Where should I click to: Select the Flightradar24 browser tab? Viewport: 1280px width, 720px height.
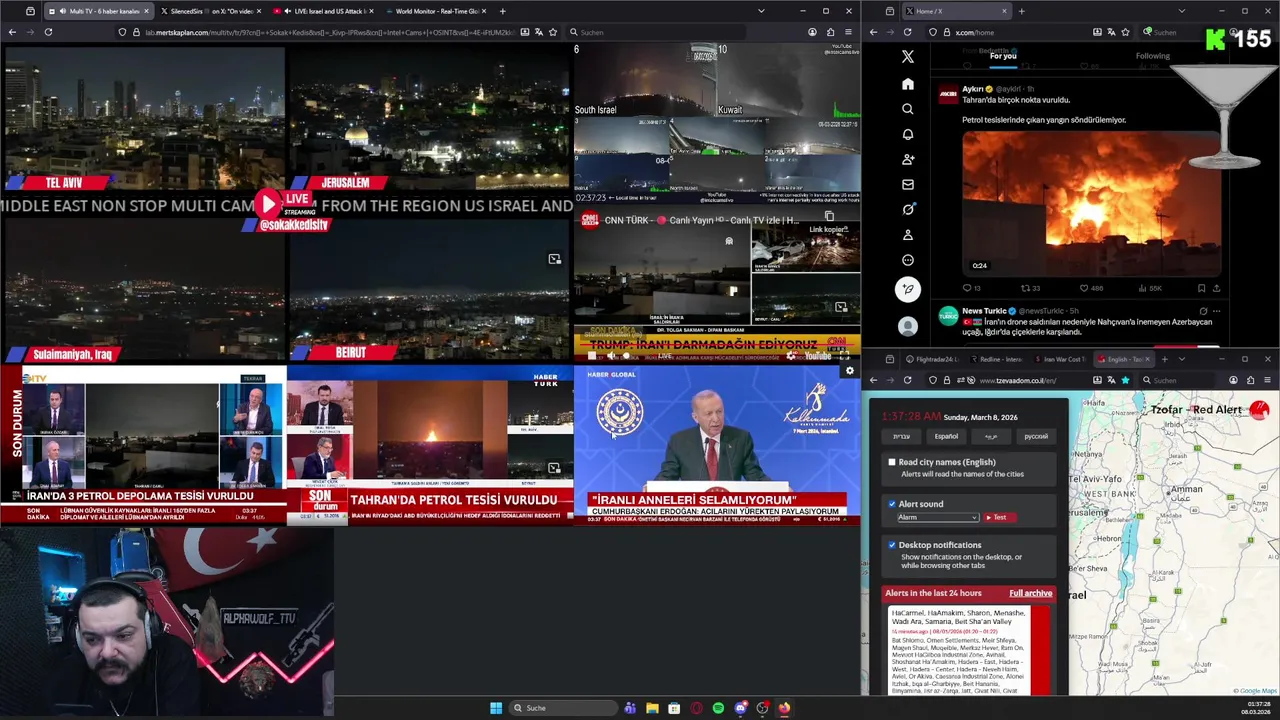(x=932, y=359)
